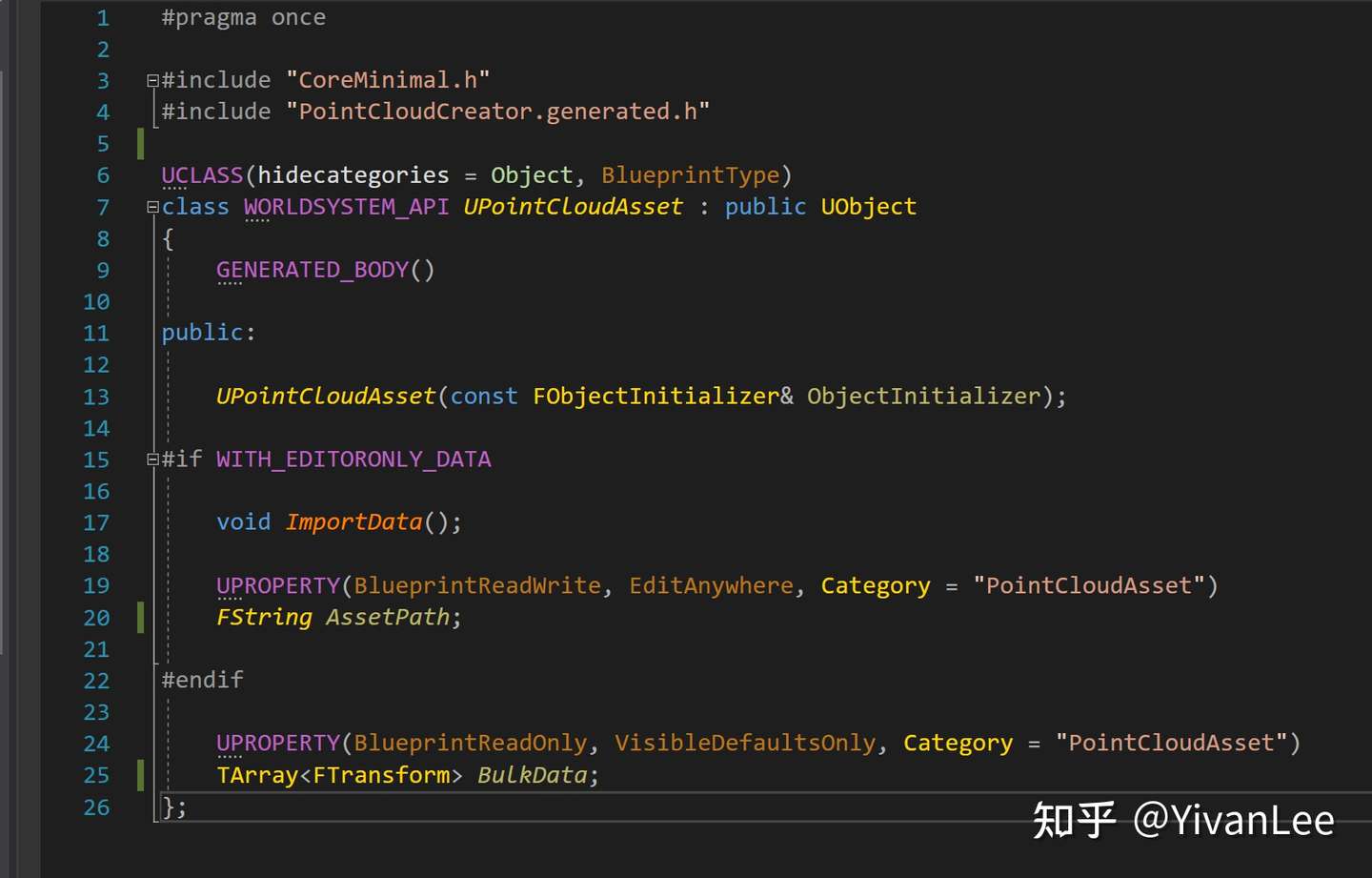Click the 'public:' access specifier on line 11
Viewport: 1372px width, 878px height.
(209, 333)
